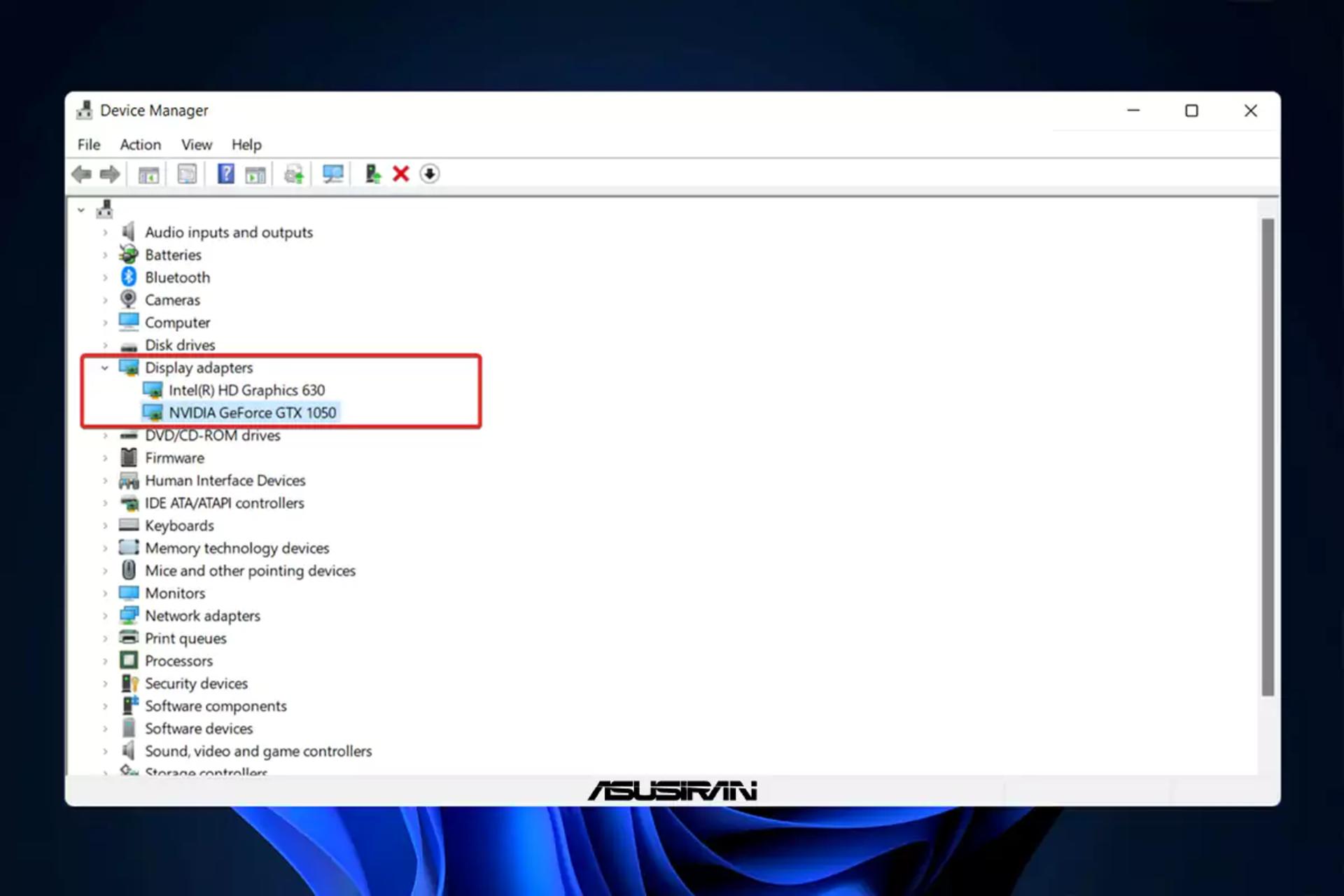
Task: Click the Update driver toolbar icon with green arrow
Action: click(372, 174)
